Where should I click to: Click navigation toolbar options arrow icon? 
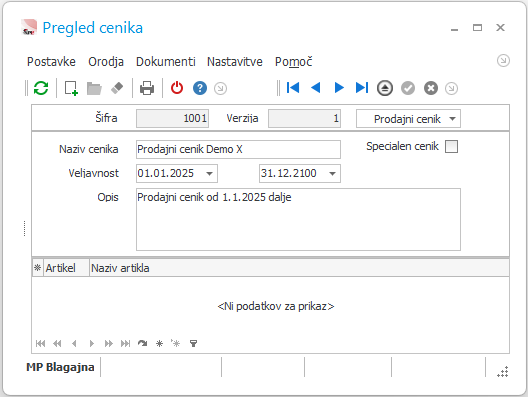tap(451, 89)
